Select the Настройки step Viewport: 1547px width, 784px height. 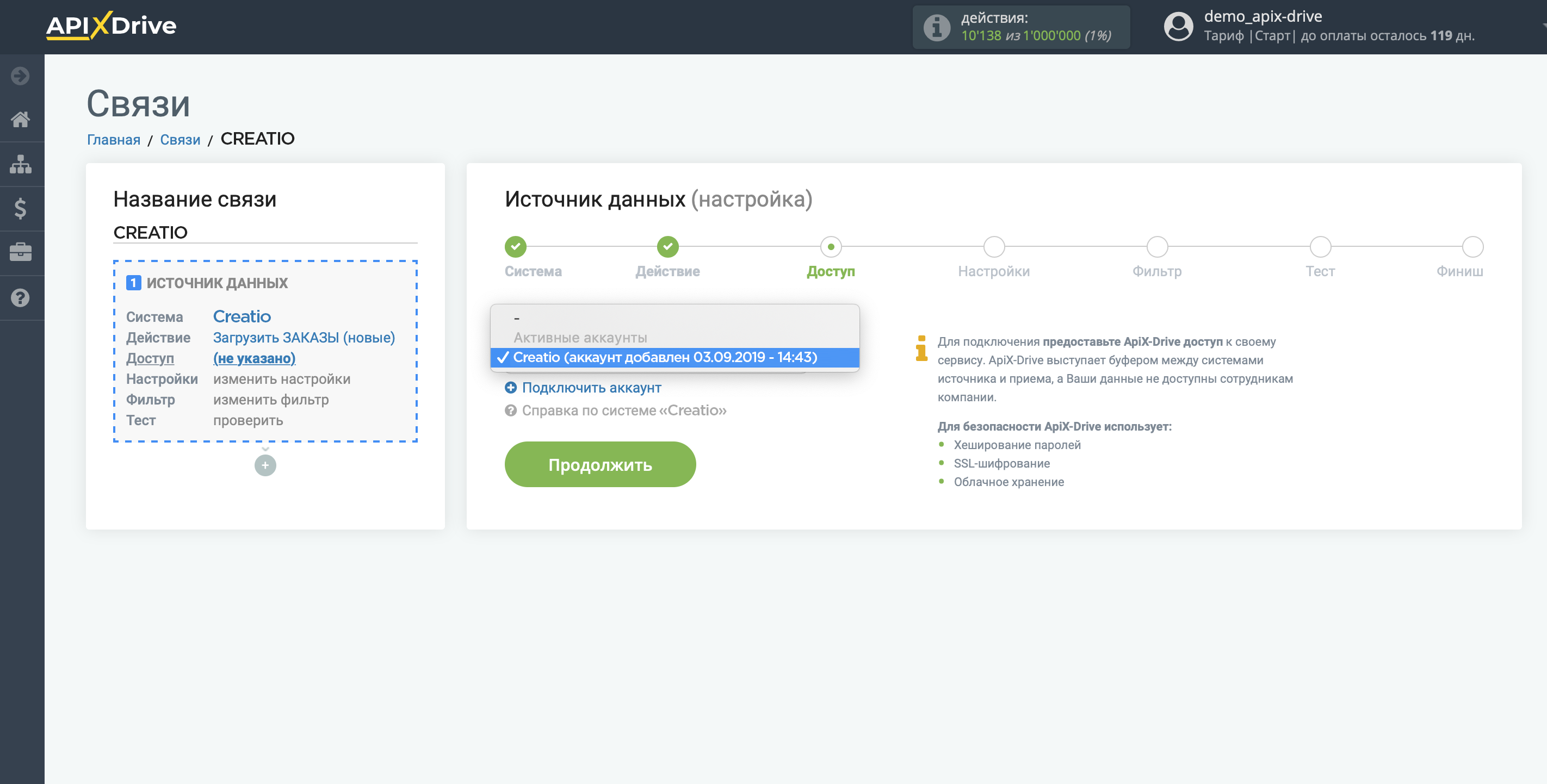point(994,247)
